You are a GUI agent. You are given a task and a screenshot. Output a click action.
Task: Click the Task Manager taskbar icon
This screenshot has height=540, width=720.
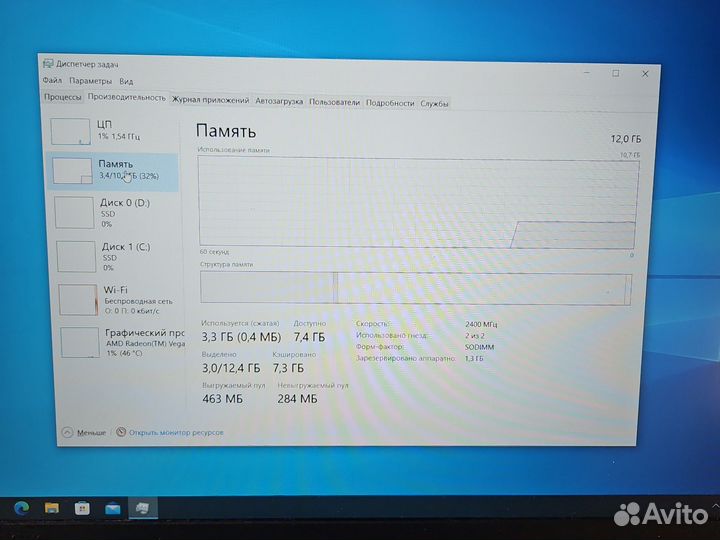(143, 508)
